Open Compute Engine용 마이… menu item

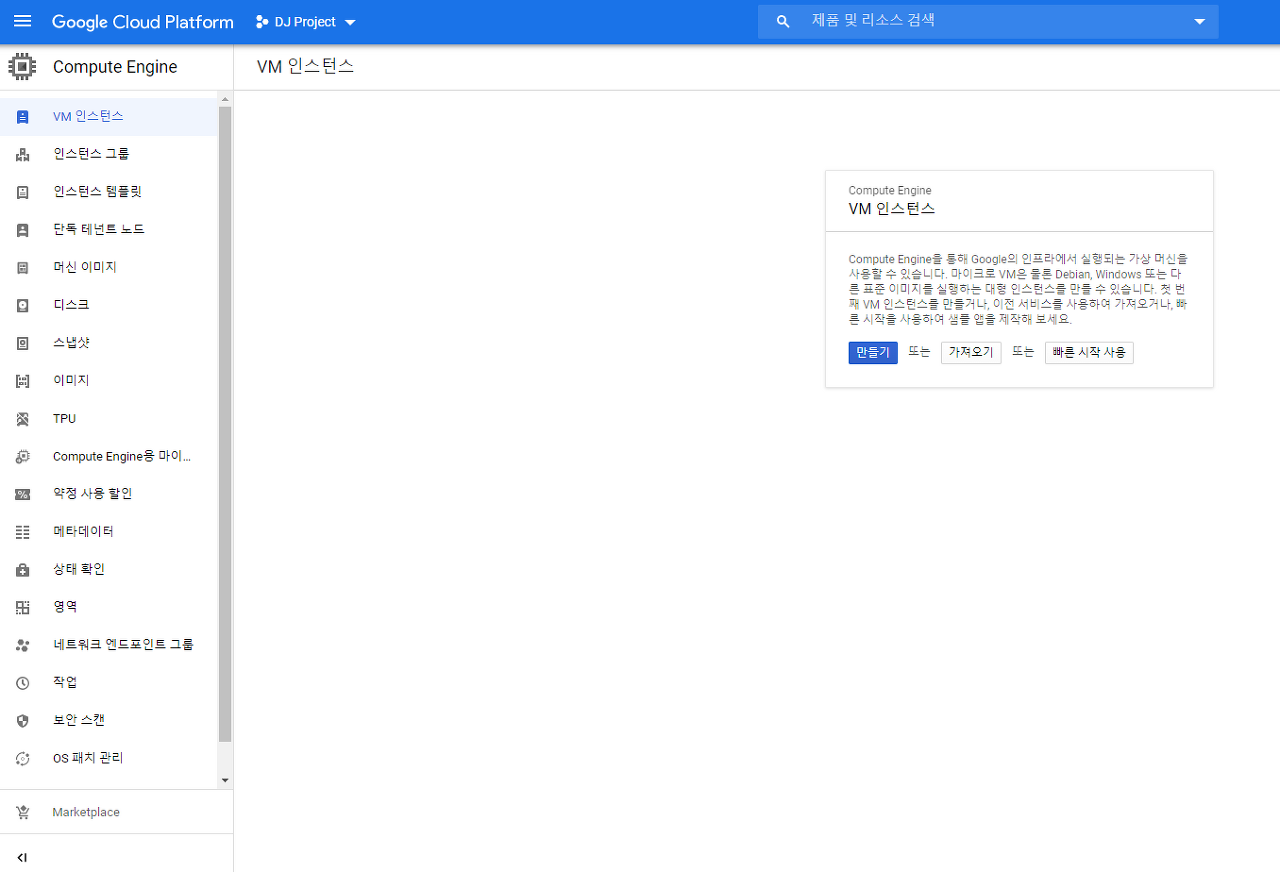(x=109, y=457)
